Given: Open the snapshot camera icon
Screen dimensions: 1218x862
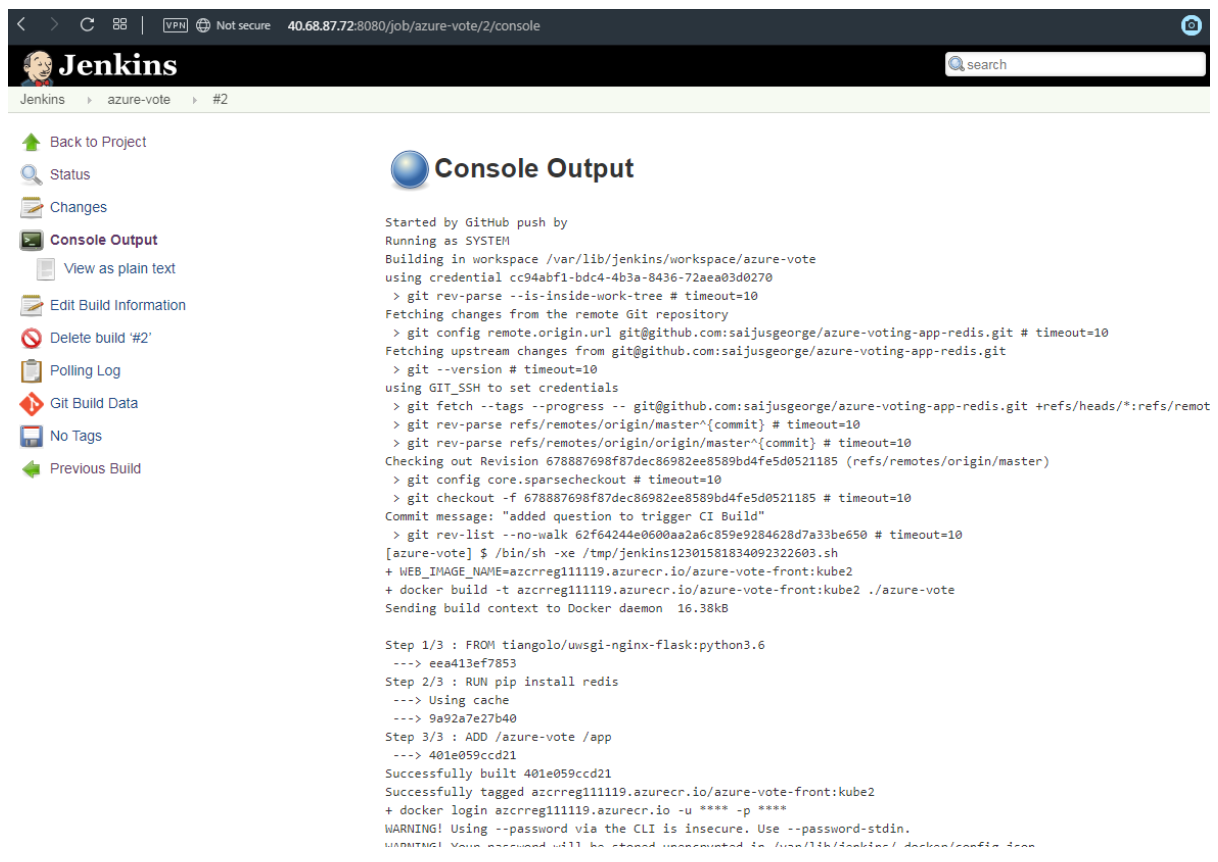Looking at the screenshot, I should coord(1191,25).
